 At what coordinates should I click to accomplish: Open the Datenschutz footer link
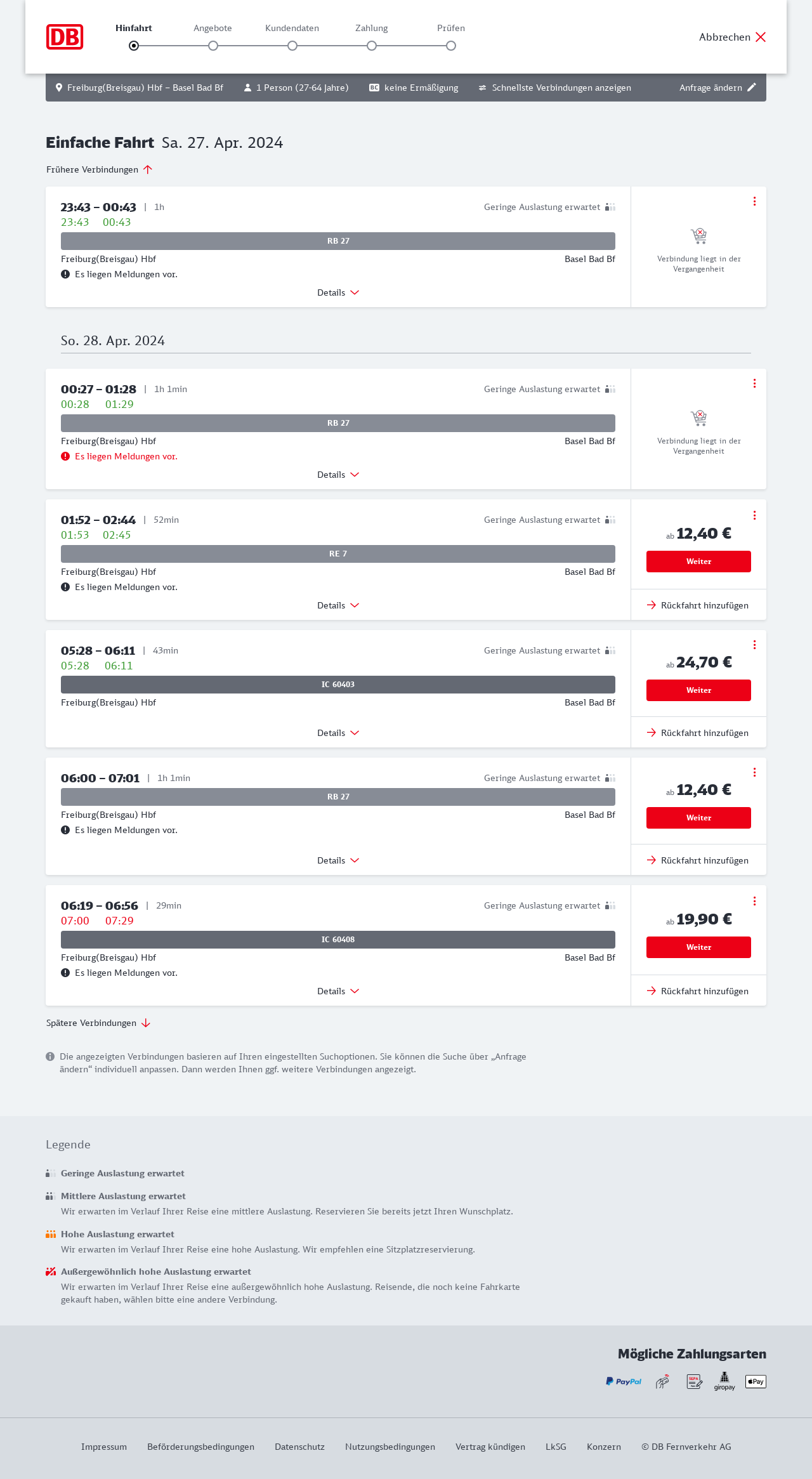(299, 1447)
